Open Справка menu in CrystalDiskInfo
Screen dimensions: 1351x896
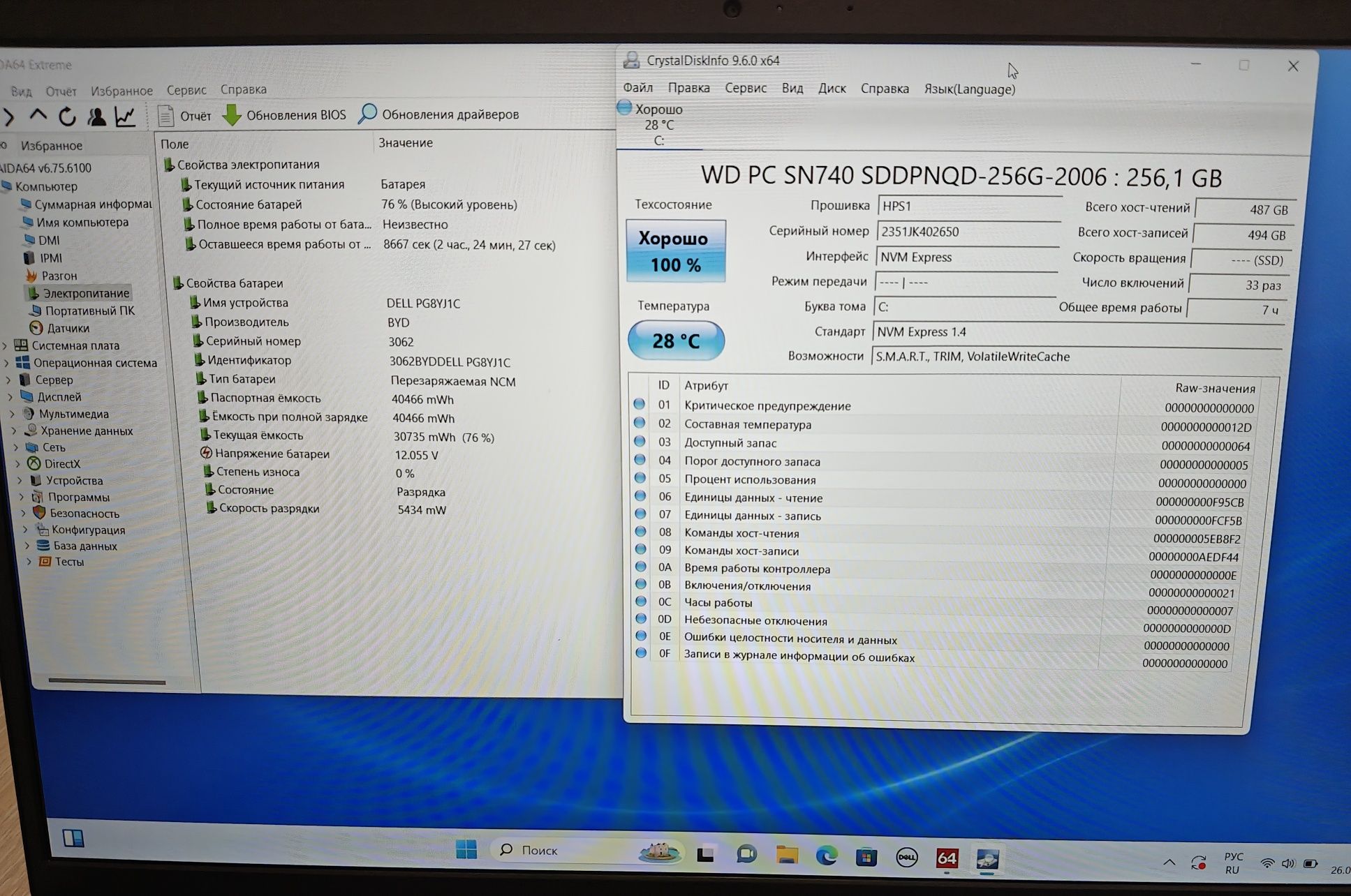click(885, 89)
